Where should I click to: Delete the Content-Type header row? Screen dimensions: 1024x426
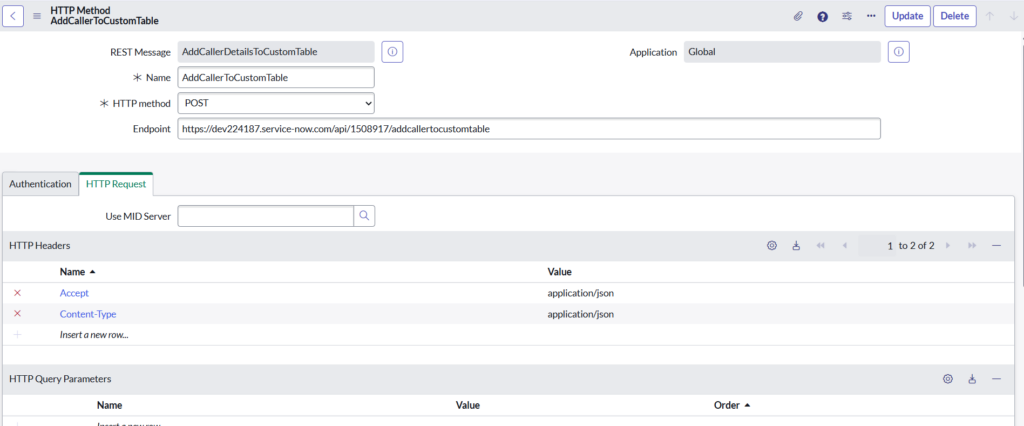click(17, 314)
